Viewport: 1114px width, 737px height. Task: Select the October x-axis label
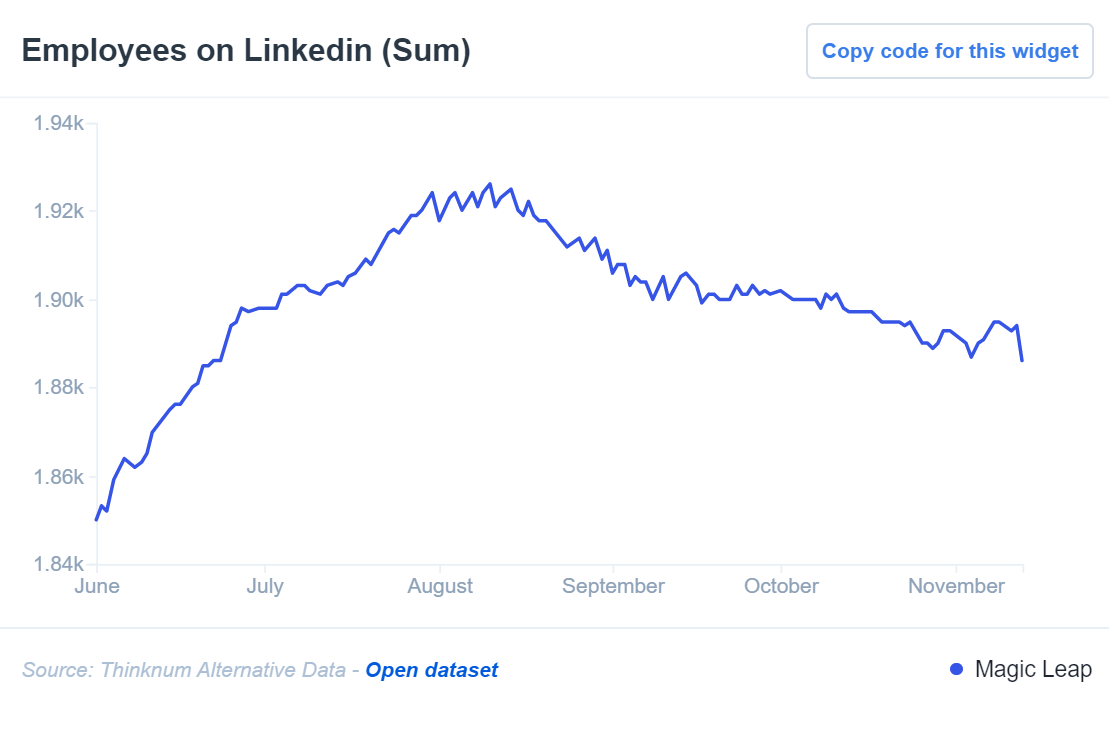(x=781, y=586)
